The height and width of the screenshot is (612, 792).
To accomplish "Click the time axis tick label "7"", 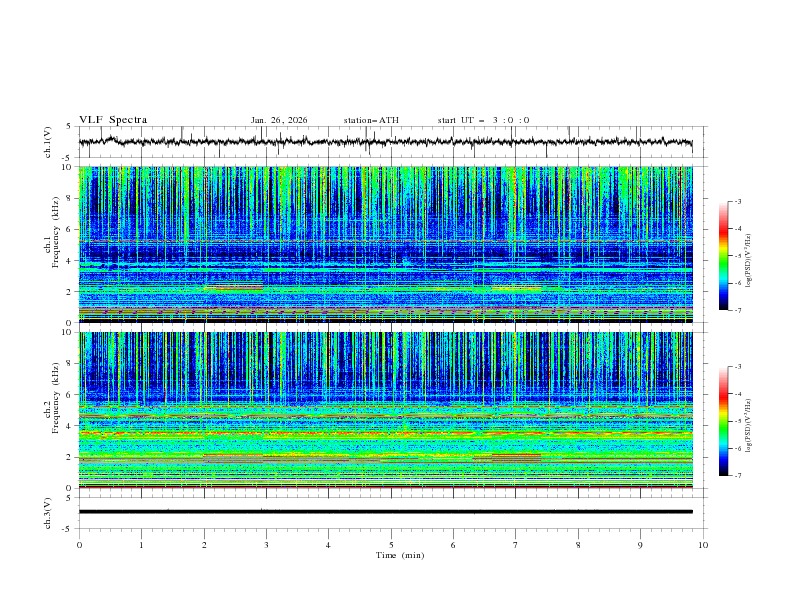I will (x=516, y=545).
